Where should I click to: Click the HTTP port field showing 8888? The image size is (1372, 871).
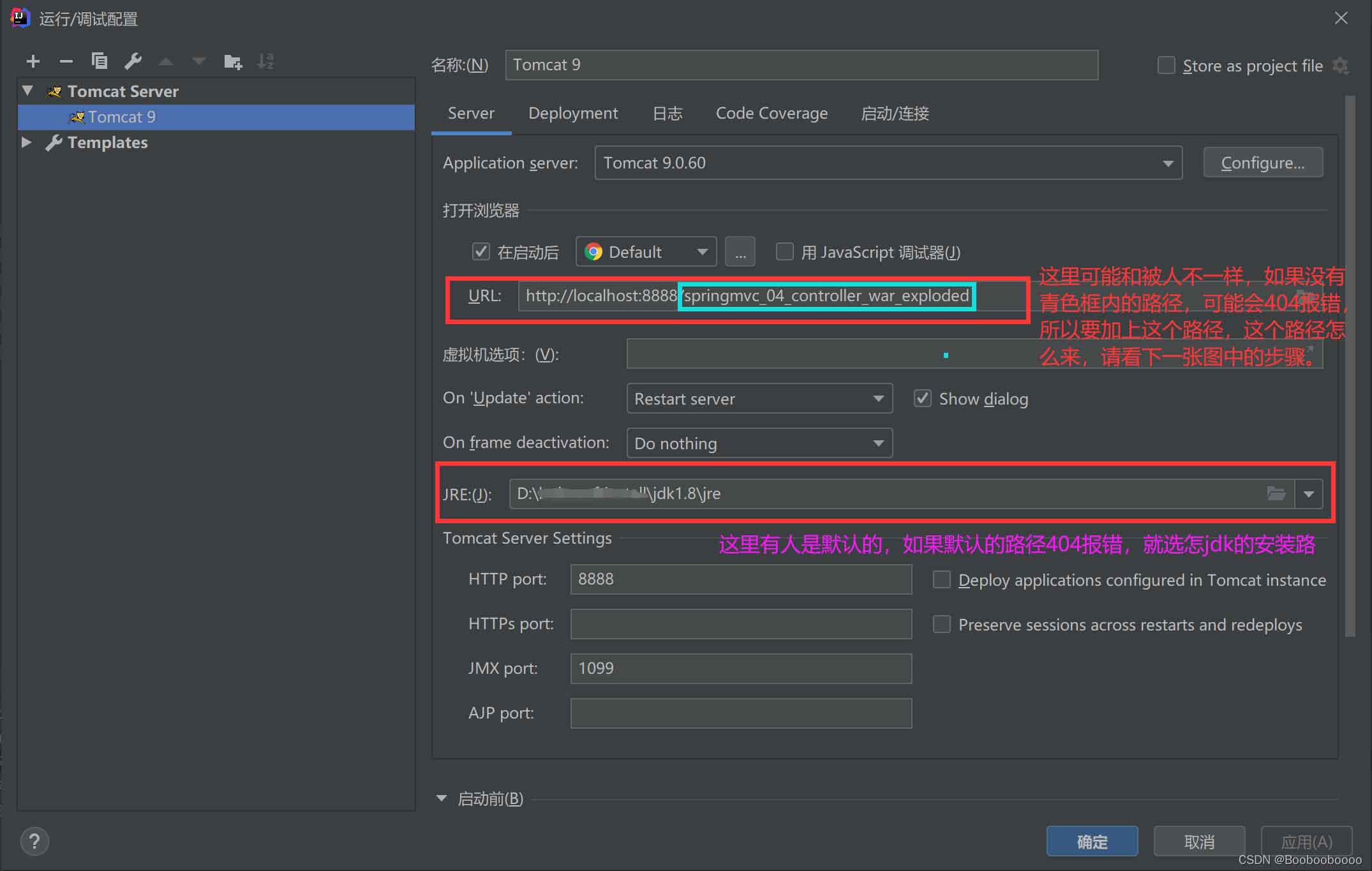741,579
